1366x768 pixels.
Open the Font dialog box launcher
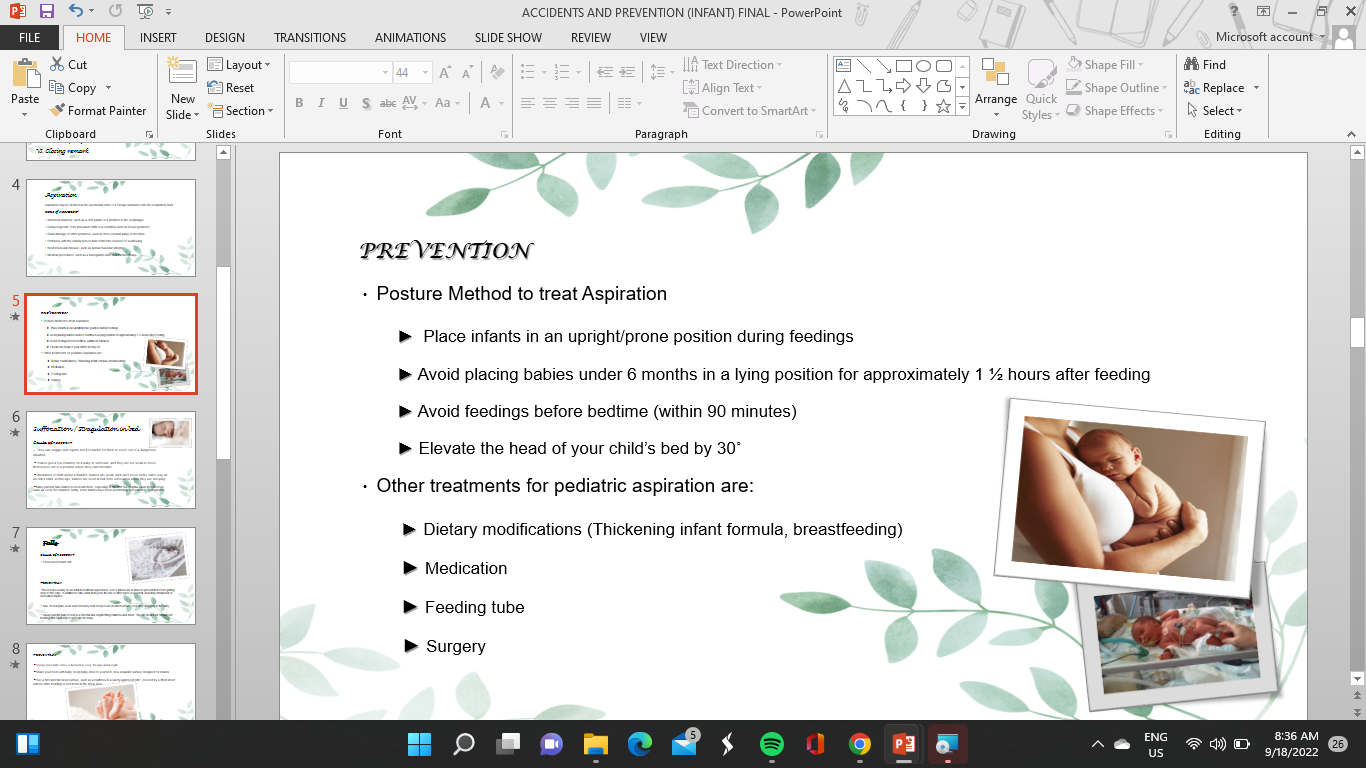505,134
